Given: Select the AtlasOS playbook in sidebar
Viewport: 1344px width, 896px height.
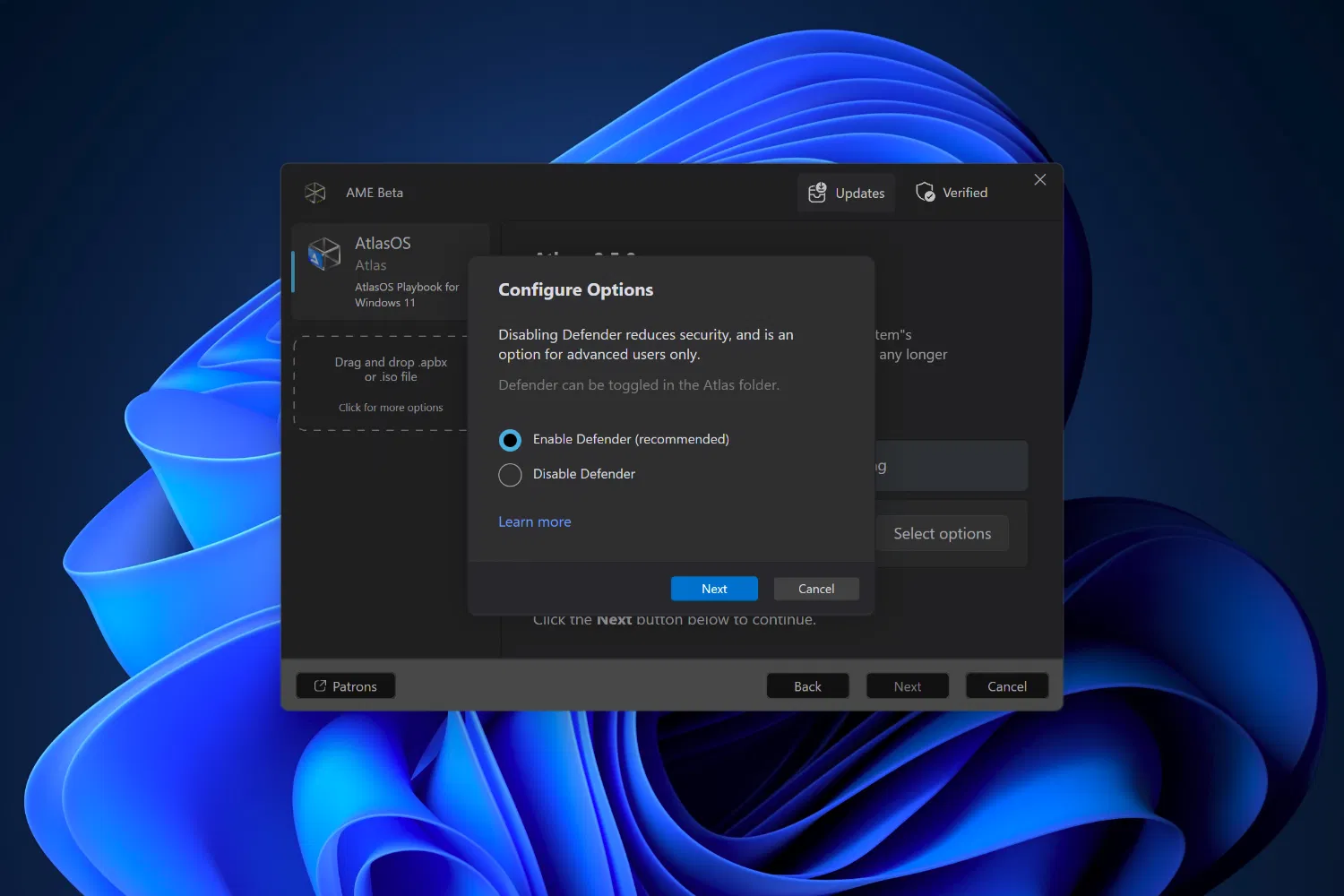Looking at the screenshot, I should point(391,271).
